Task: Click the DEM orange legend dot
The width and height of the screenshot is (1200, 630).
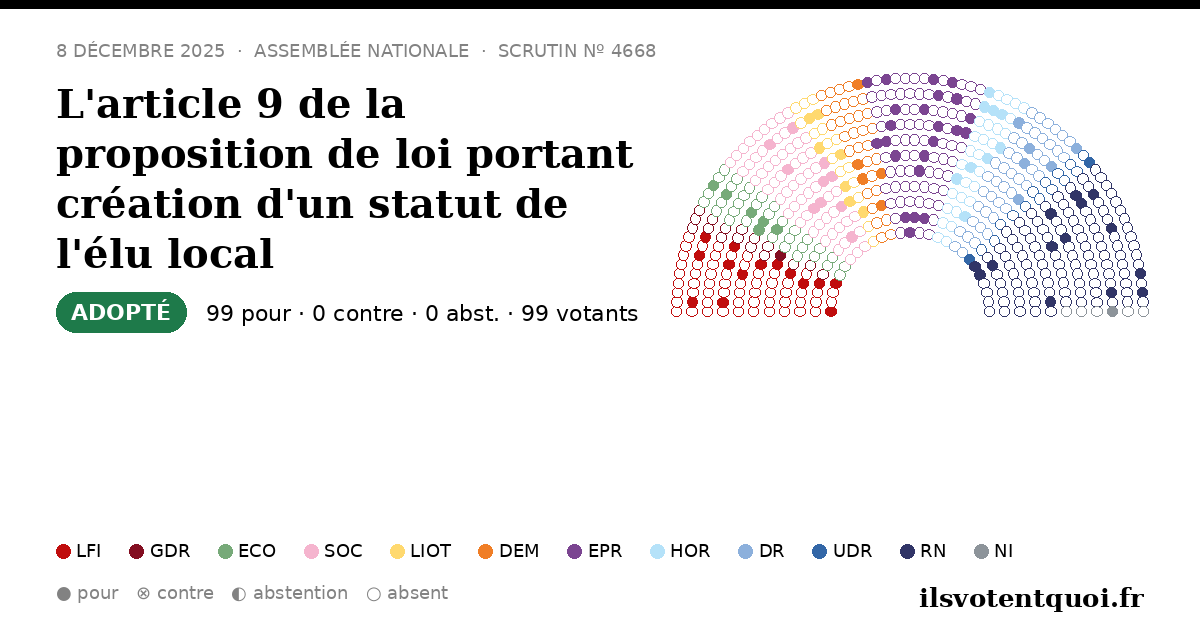Action: coord(486,551)
